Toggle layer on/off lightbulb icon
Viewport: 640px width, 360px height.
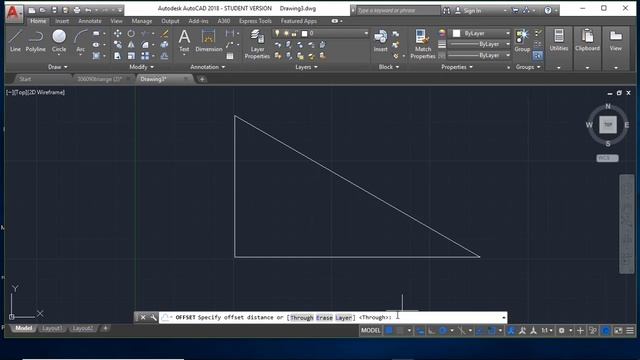[277, 33]
